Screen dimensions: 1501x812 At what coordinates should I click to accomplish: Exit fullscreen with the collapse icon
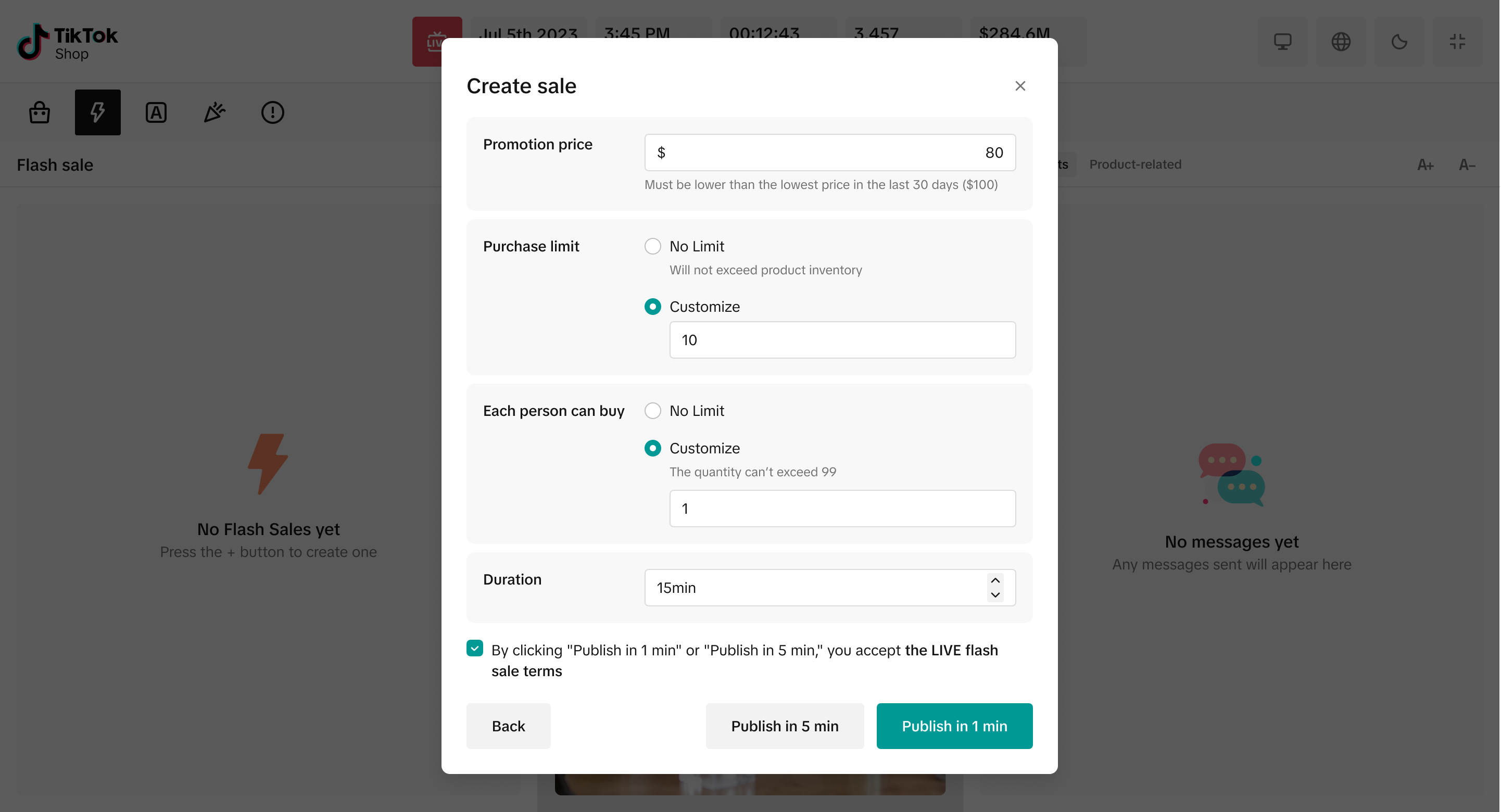point(1457,41)
